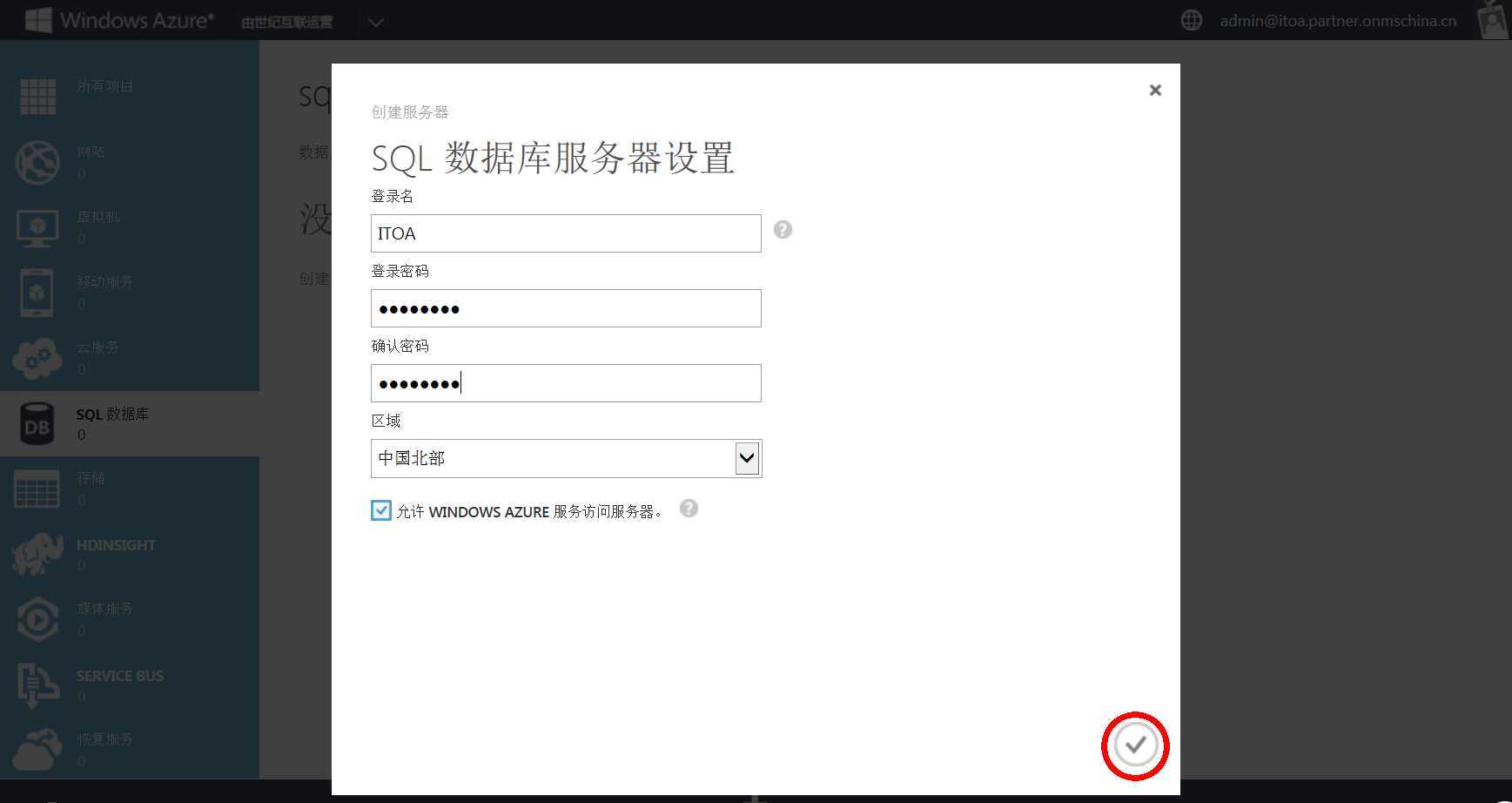Confirm with the checkmark complete button
1512x803 pixels.
click(1135, 746)
